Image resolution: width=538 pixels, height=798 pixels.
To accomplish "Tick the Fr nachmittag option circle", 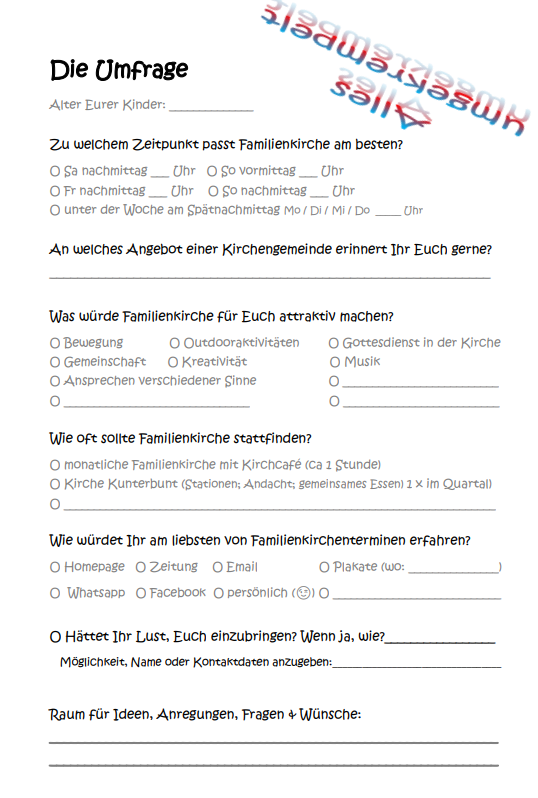I will (x=55, y=191).
